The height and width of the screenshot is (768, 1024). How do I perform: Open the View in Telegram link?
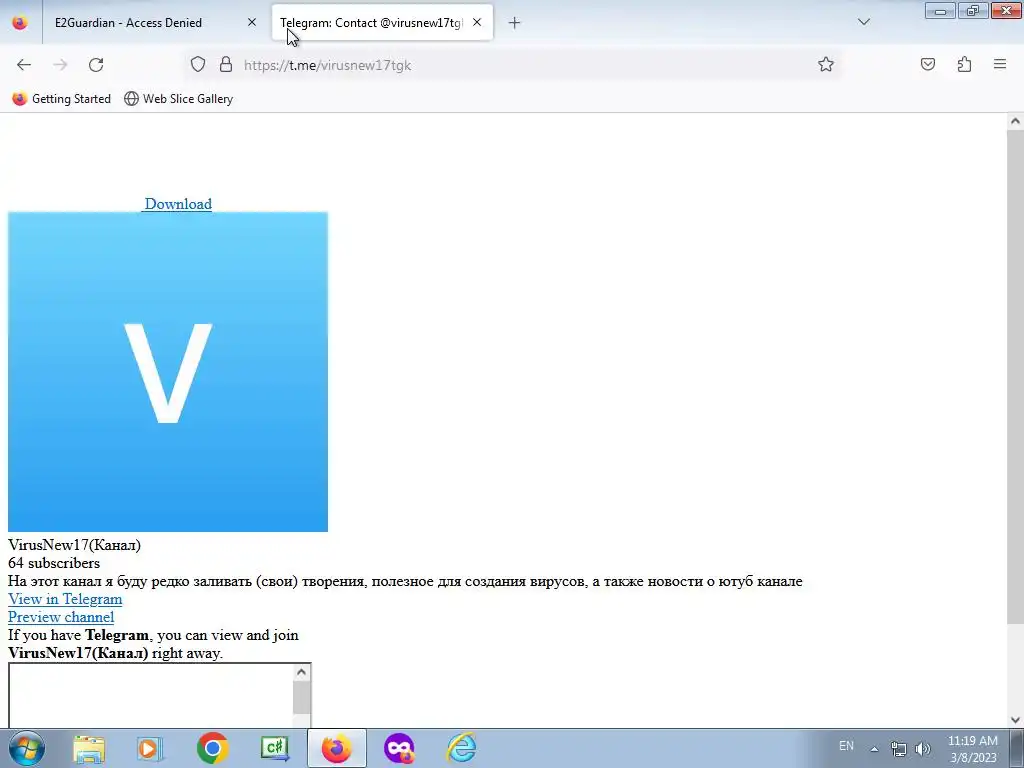click(x=65, y=599)
